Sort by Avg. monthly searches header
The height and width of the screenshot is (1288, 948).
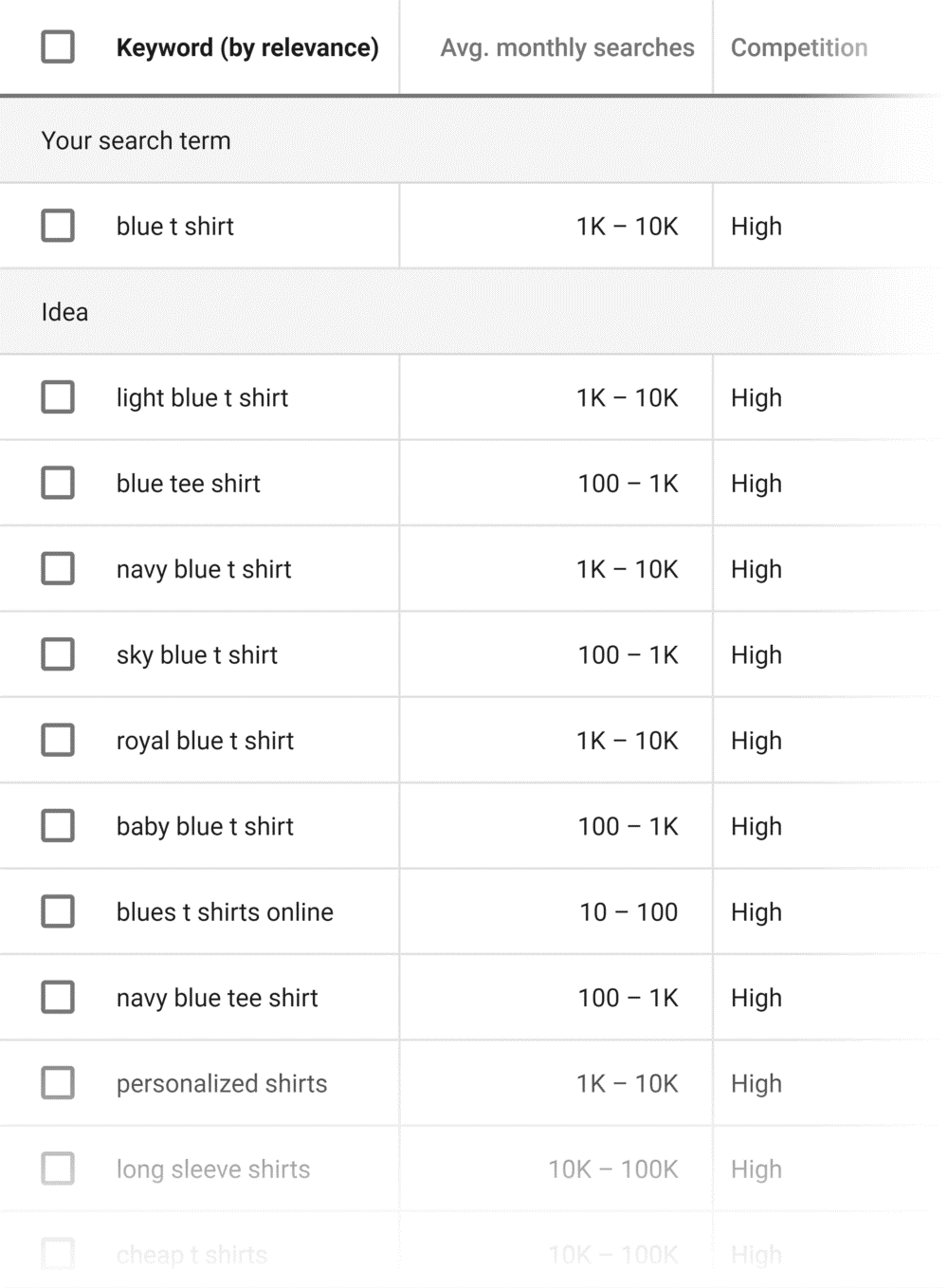(567, 47)
